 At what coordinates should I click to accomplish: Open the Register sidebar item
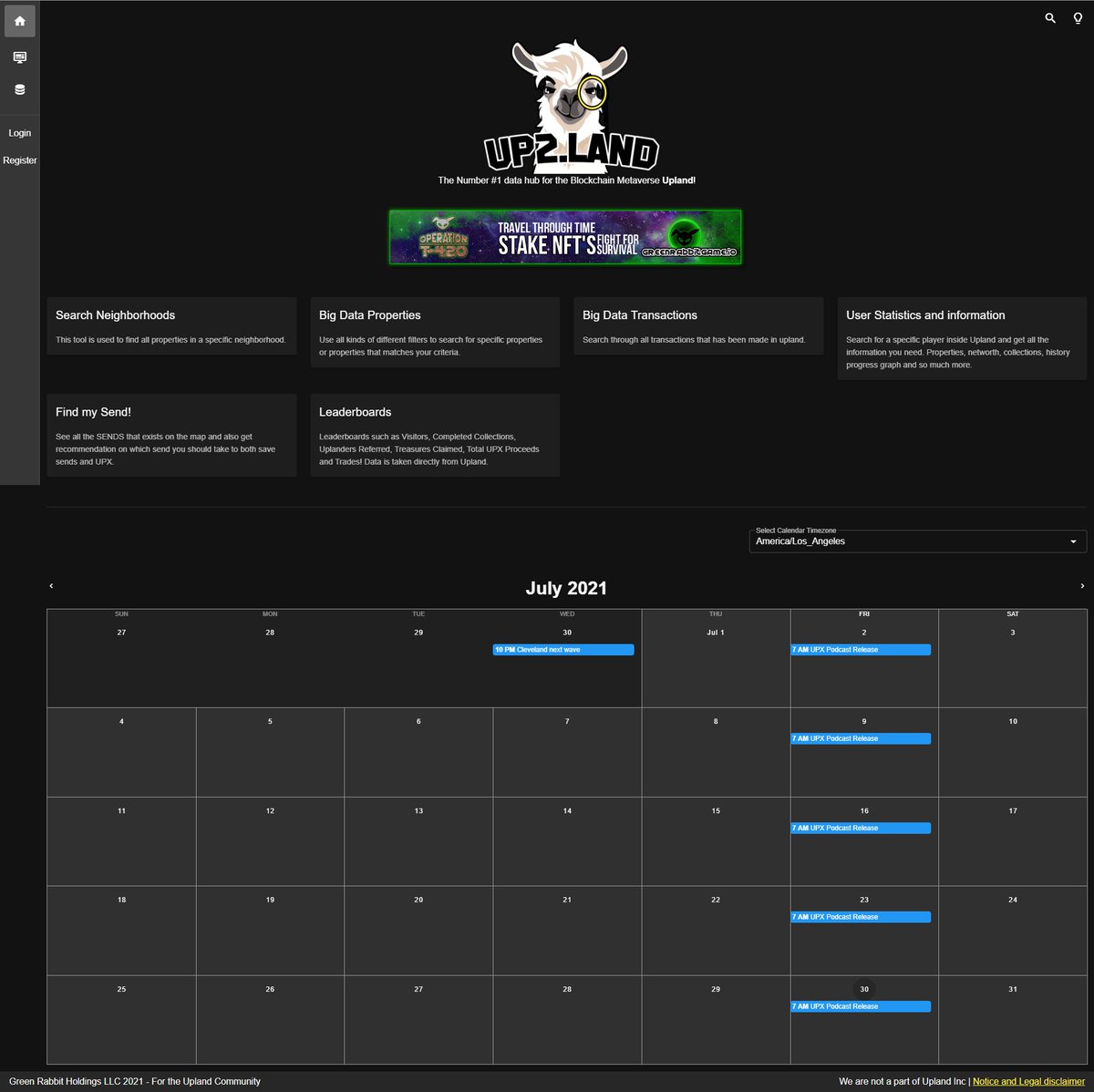(x=20, y=160)
